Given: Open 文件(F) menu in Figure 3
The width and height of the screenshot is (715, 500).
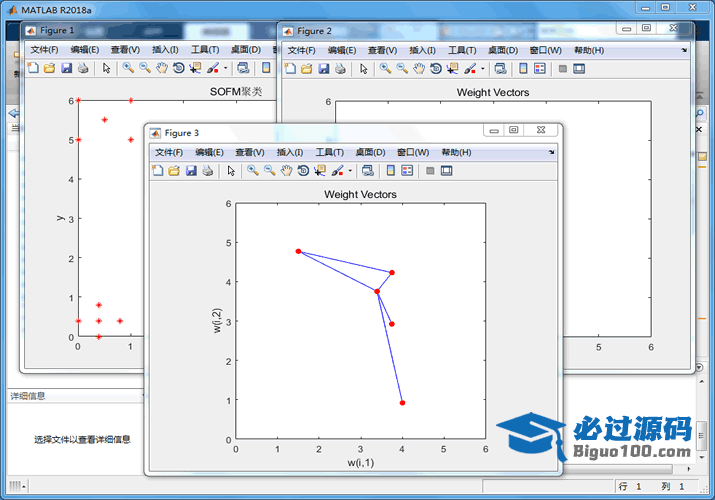Looking at the screenshot, I should (x=169, y=152).
